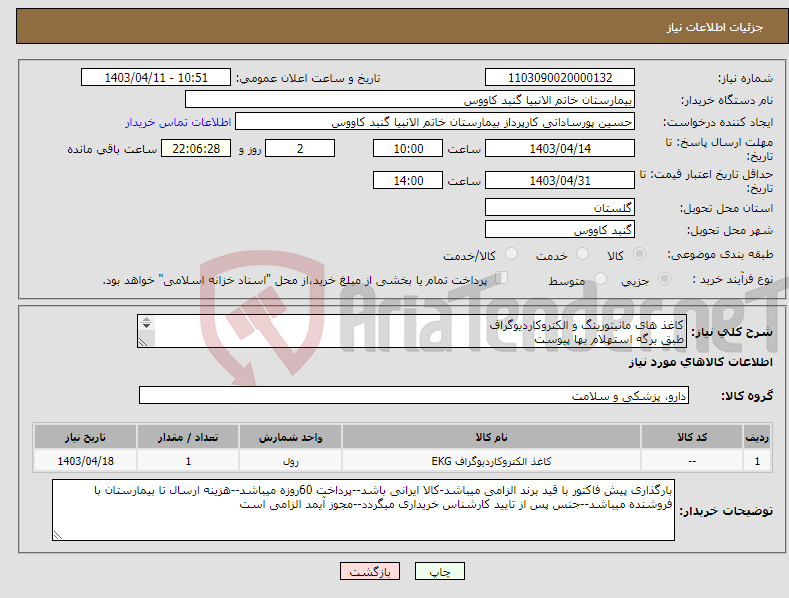Click the announcement date field 1403/04/11 - 10:51

pyautogui.click(x=155, y=78)
